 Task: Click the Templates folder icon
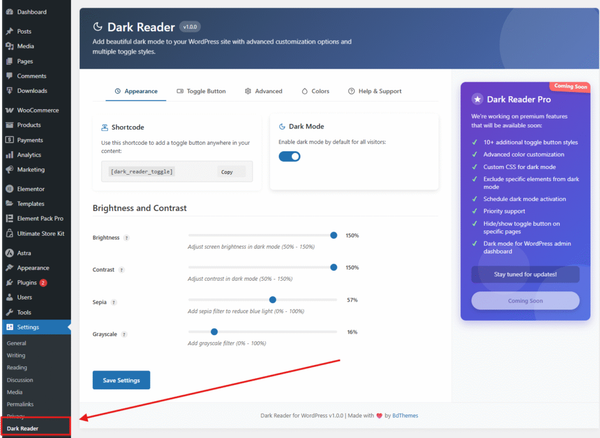[10, 204]
